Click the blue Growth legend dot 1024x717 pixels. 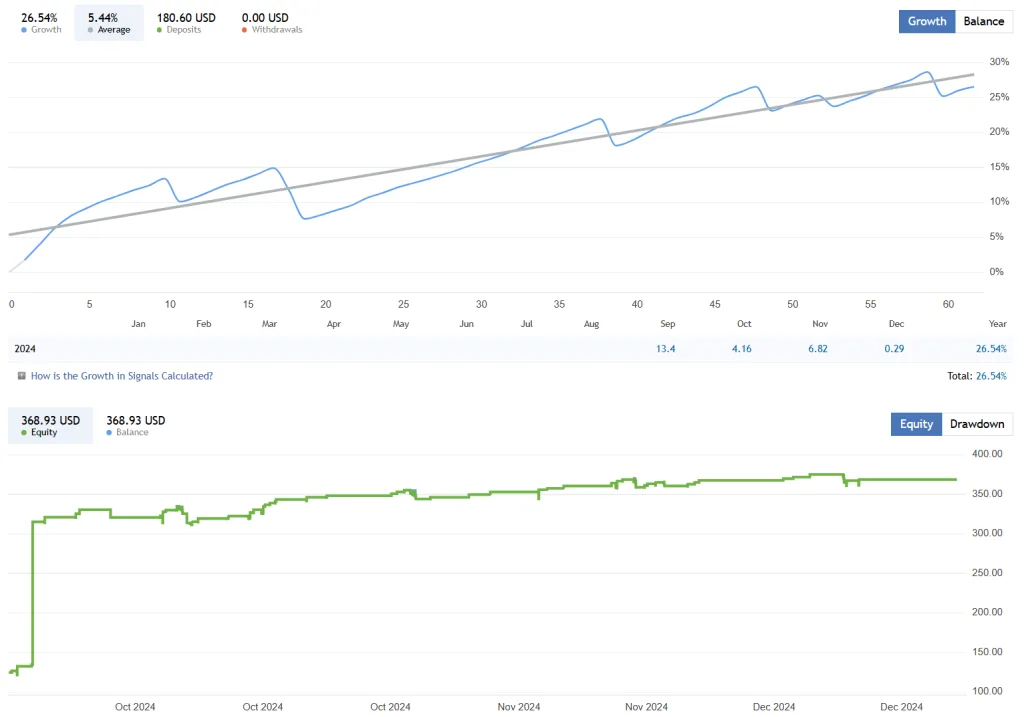pyautogui.click(x=24, y=30)
